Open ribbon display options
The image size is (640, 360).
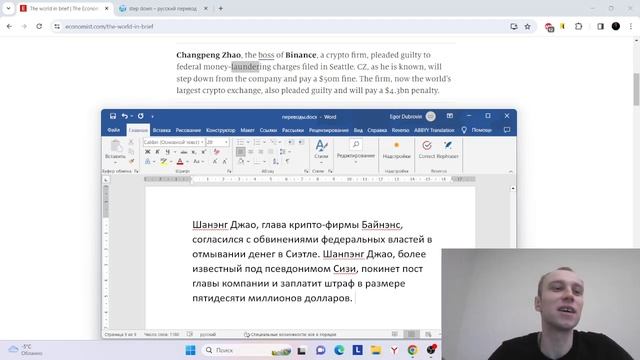(449, 116)
